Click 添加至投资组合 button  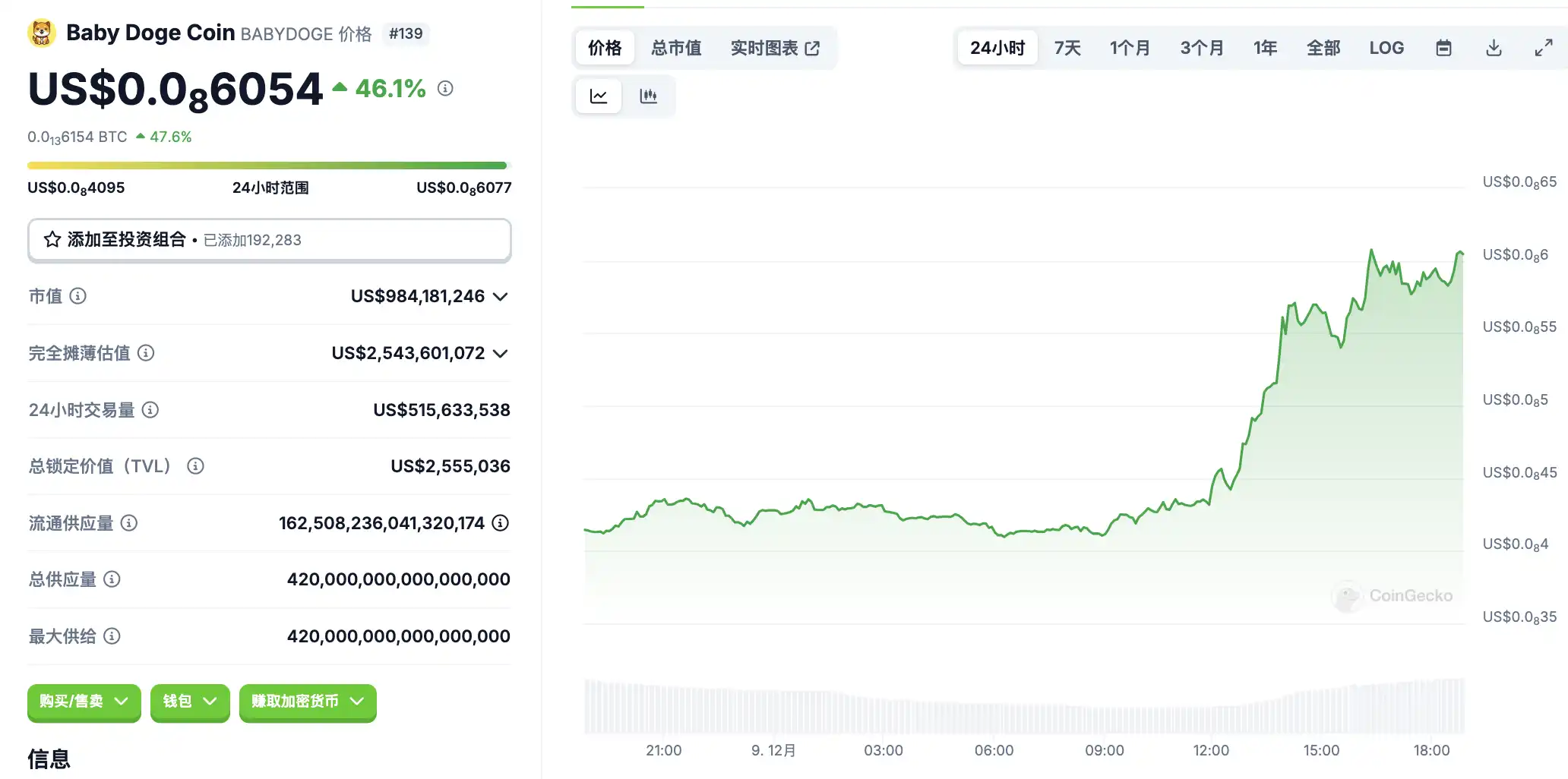(x=269, y=240)
